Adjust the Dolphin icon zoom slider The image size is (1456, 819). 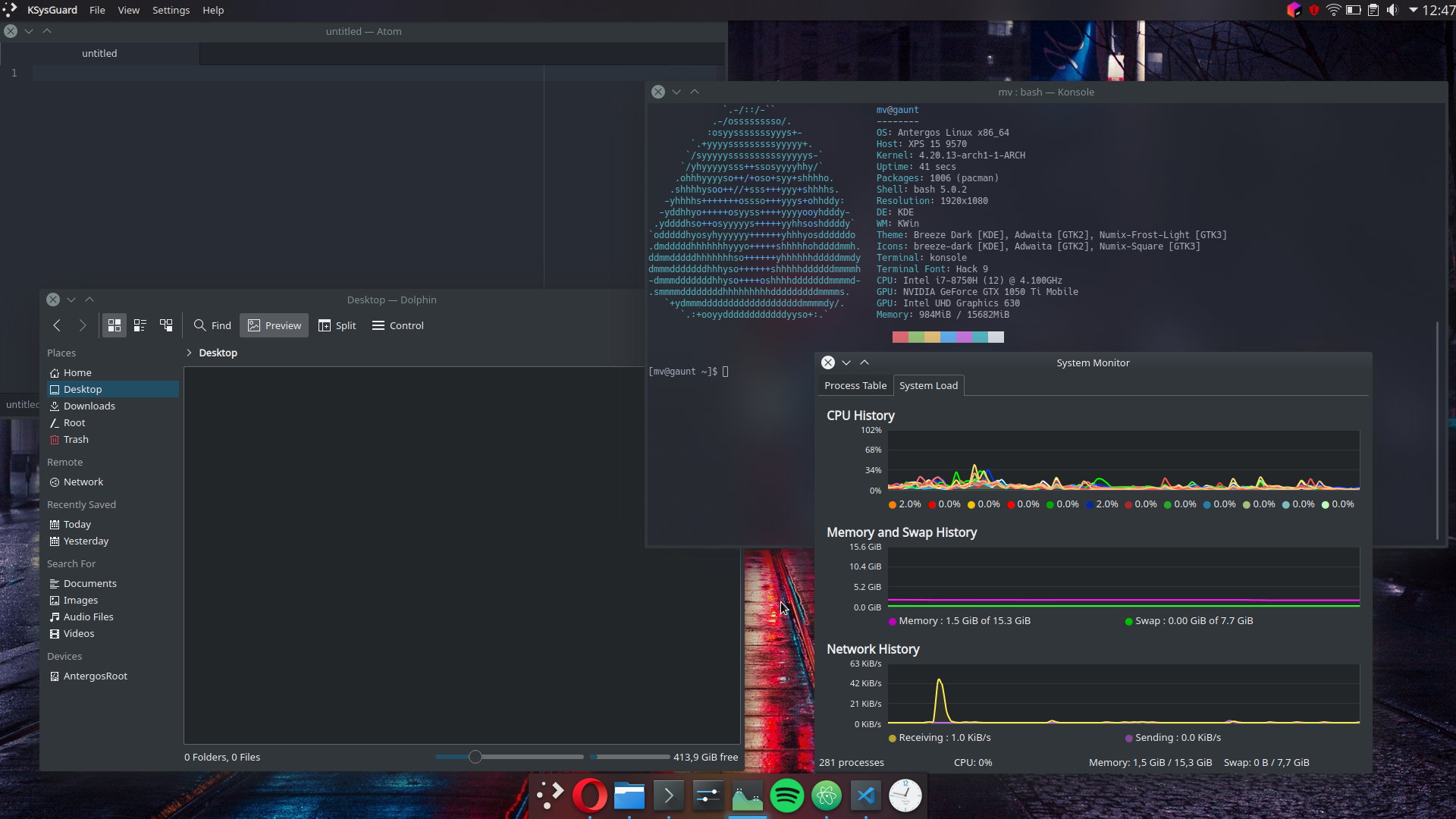[475, 757]
